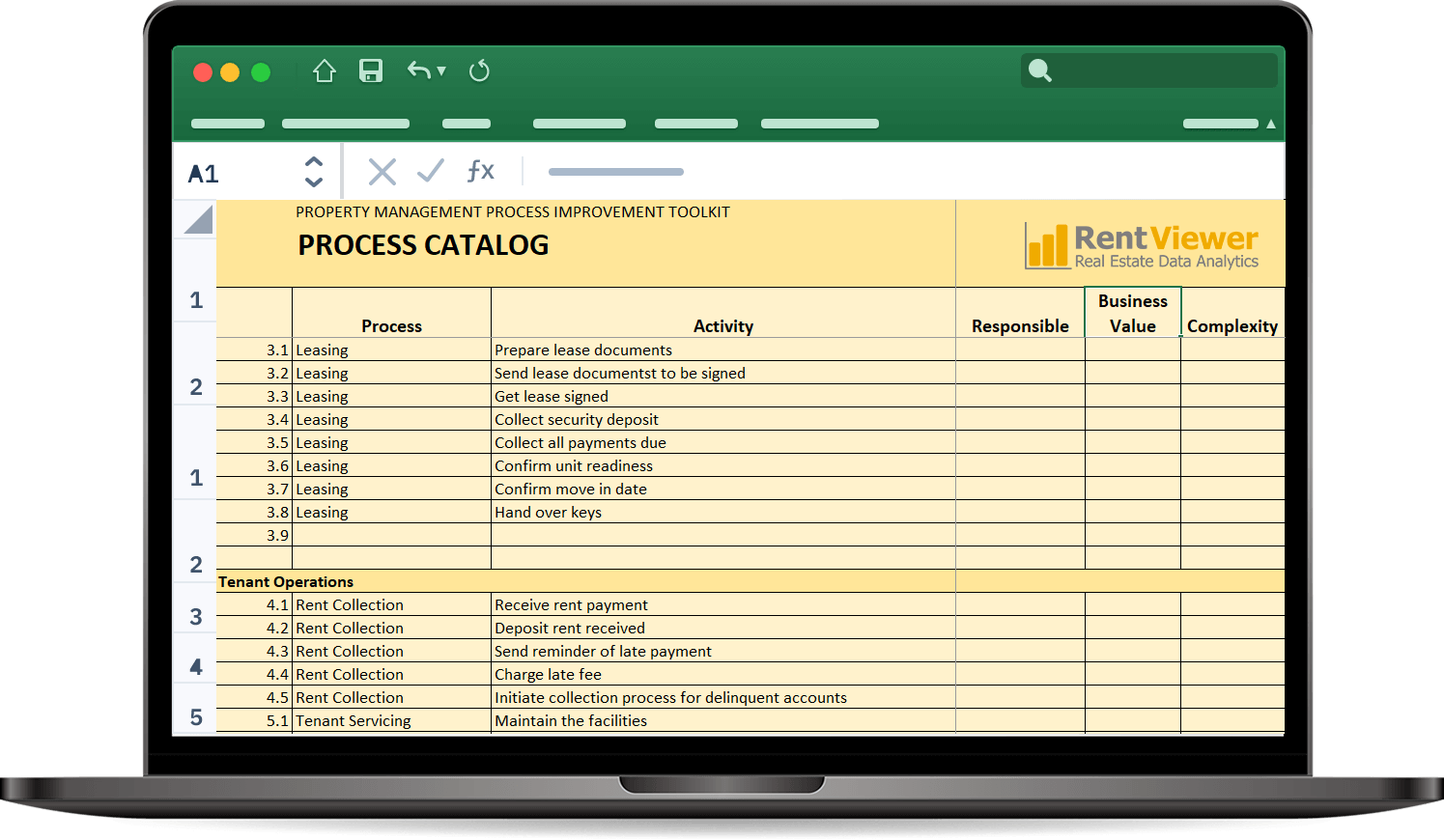Click the Select All corner triangle
Viewport: 1444px width, 840px height.
[198, 220]
